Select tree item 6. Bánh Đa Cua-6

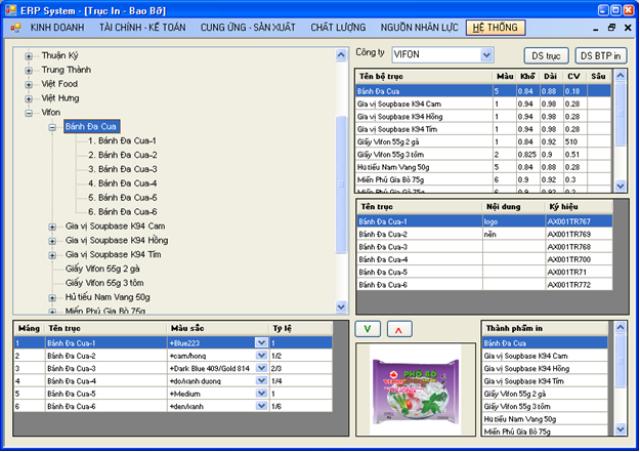(x=122, y=212)
